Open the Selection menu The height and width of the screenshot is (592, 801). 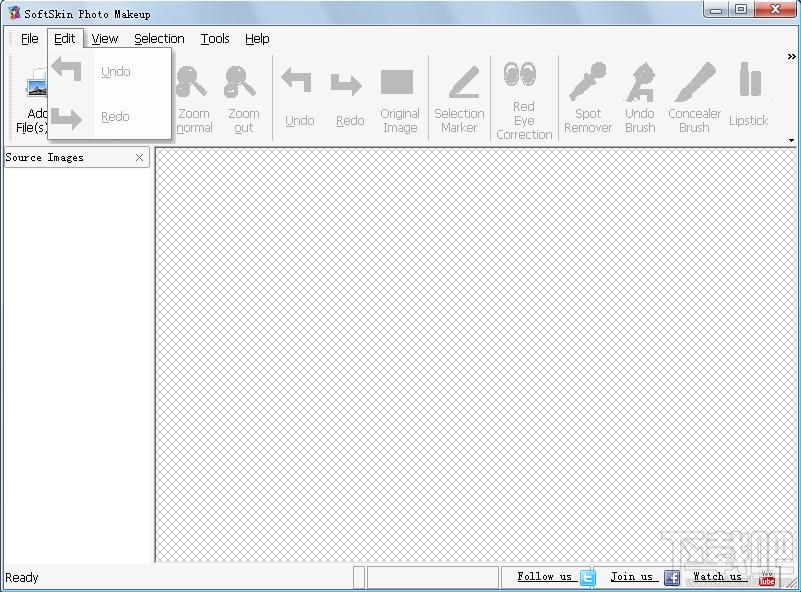click(159, 39)
